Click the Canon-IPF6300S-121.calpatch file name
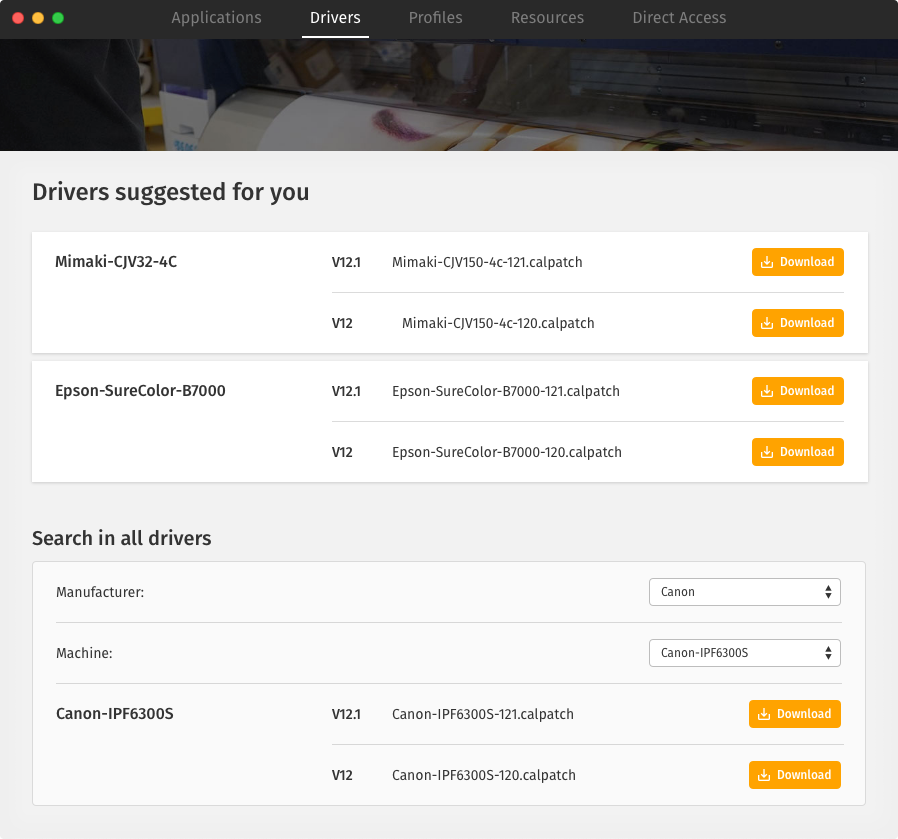The height and width of the screenshot is (839, 898). (x=483, y=714)
